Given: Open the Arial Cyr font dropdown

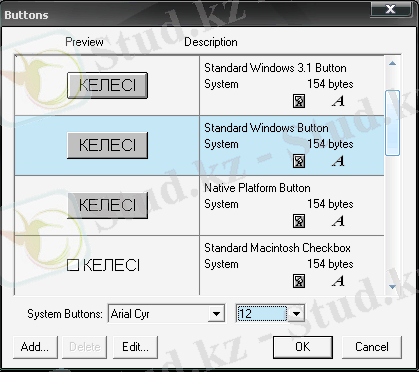Looking at the screenshot, I should pyautogui.click(x=216, y=314).
